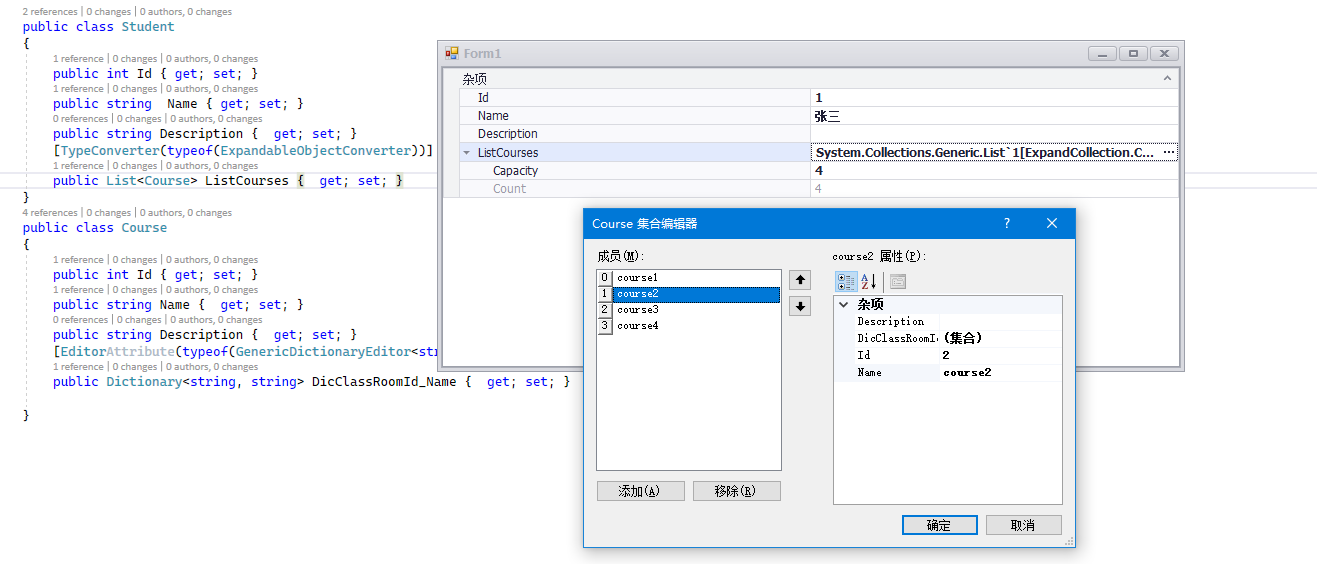Viewport: 1317px width, 564px height.
Task: Click DicClassRoomId_Name property in code
Action: click(x=384, y=382)
